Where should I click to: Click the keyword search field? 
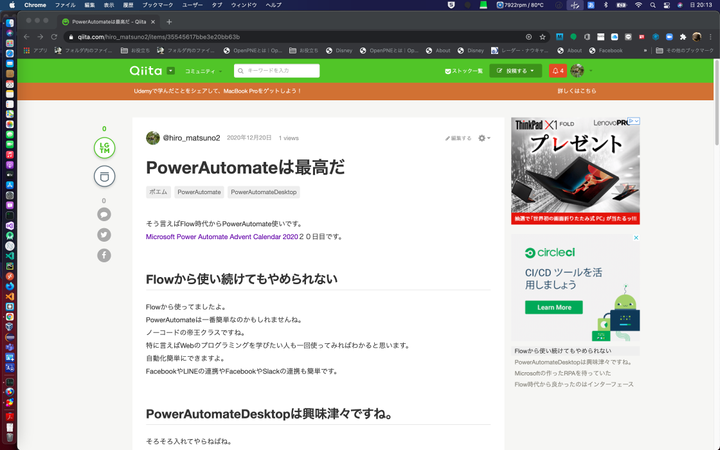pos(277,71)
